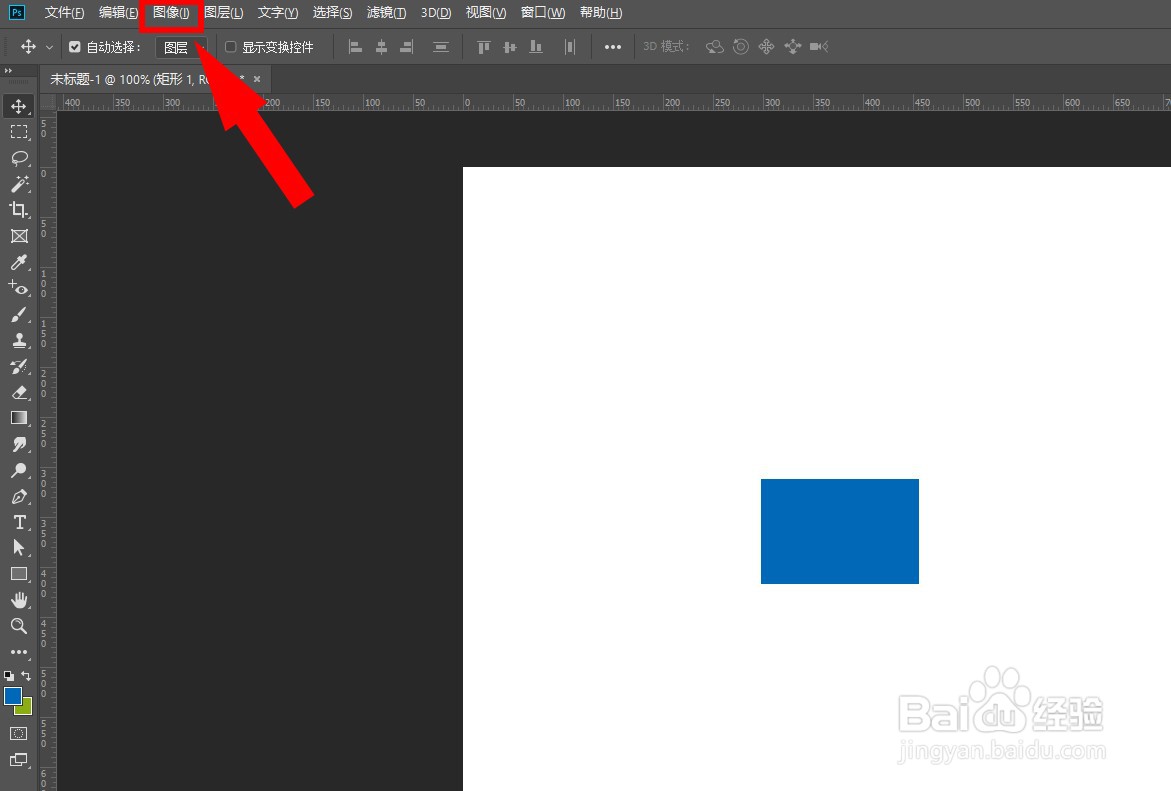
Task: Align bottom edges of layers
Action: 535,47
